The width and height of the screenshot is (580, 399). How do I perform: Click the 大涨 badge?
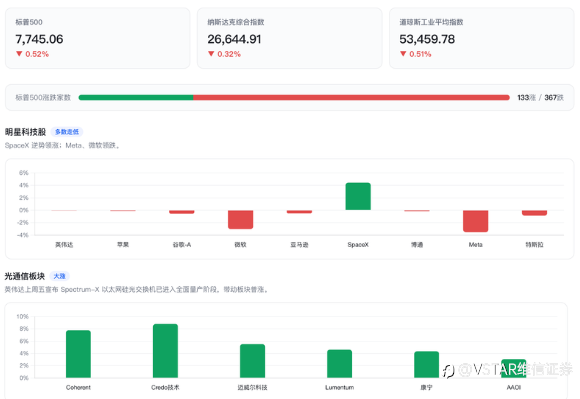pos(59,276)
